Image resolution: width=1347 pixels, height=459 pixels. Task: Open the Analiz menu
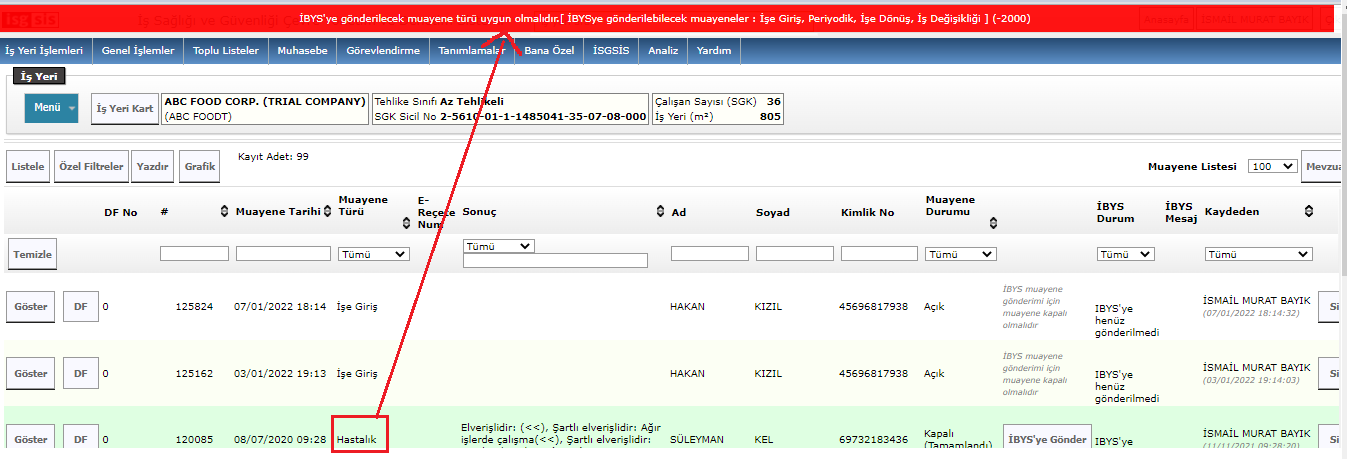coord(663,51)
